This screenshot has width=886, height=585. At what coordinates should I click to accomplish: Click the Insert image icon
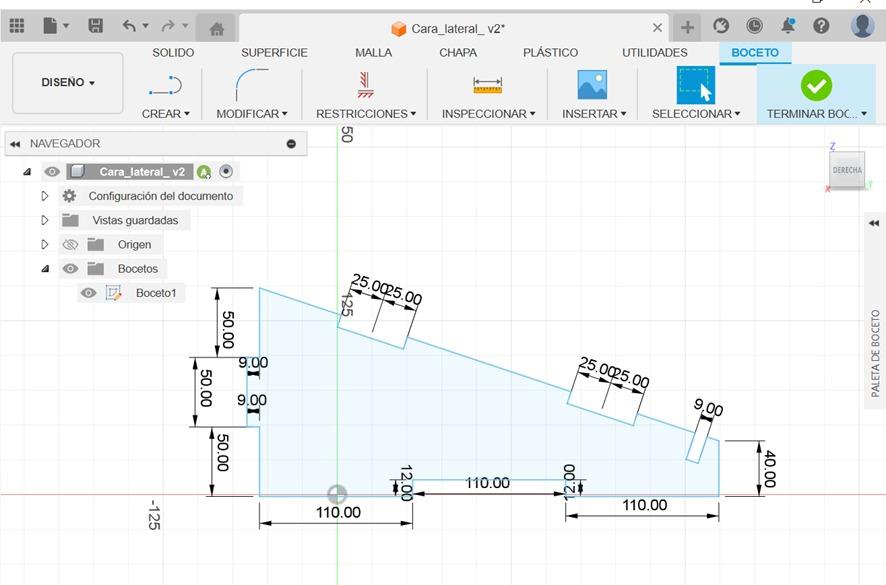(592, 85)
